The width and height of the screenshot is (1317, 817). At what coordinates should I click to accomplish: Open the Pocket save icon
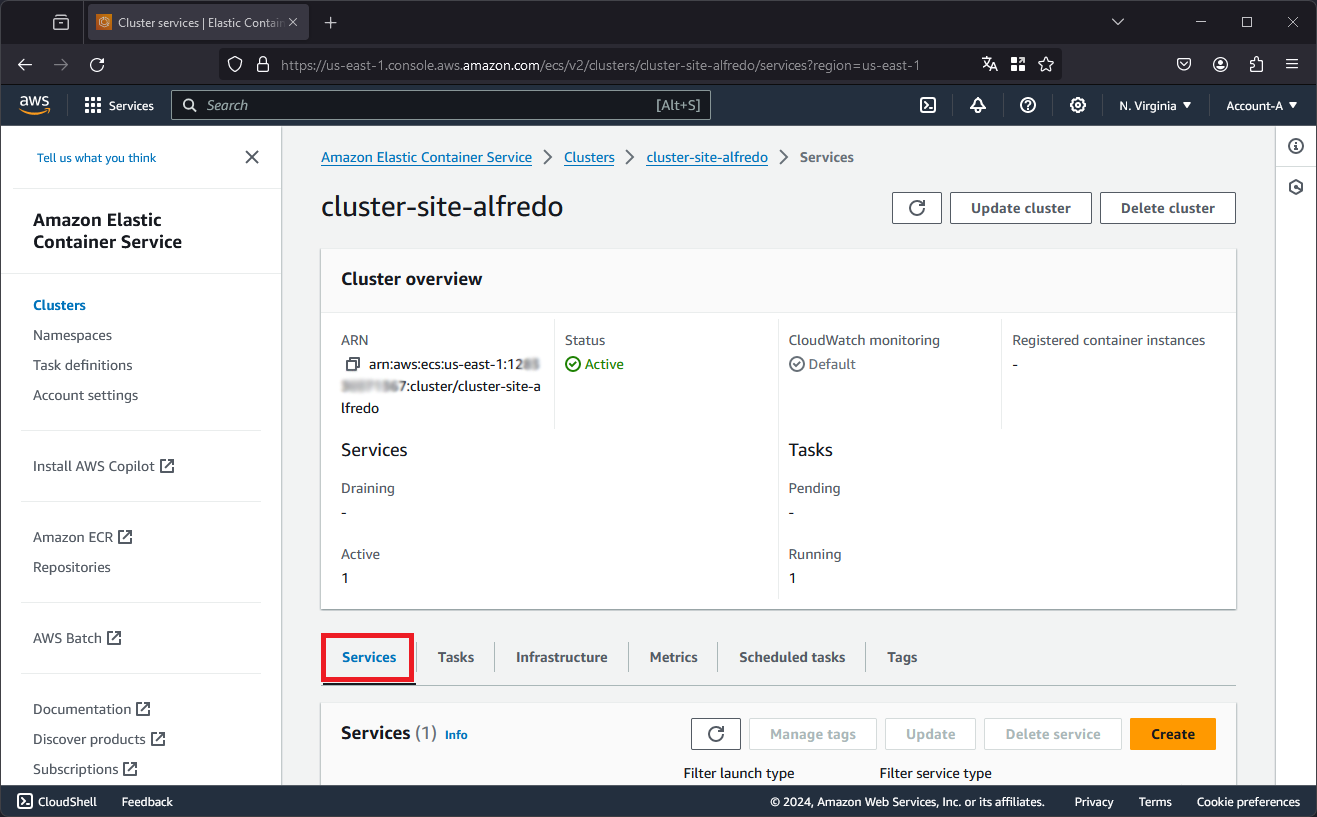[1184, 64]
